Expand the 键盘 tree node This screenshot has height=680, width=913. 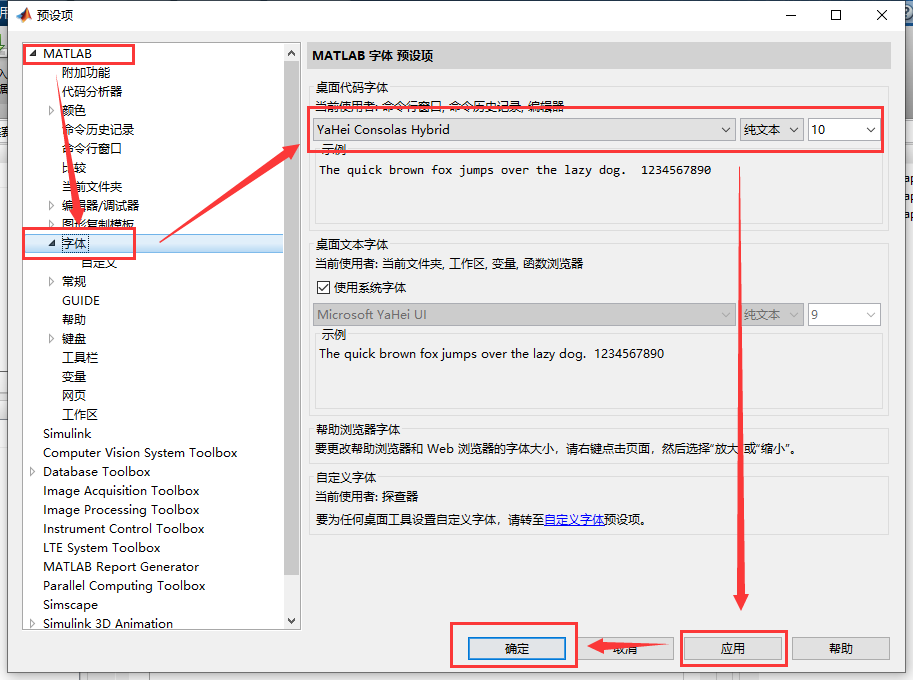pos(51,338)
